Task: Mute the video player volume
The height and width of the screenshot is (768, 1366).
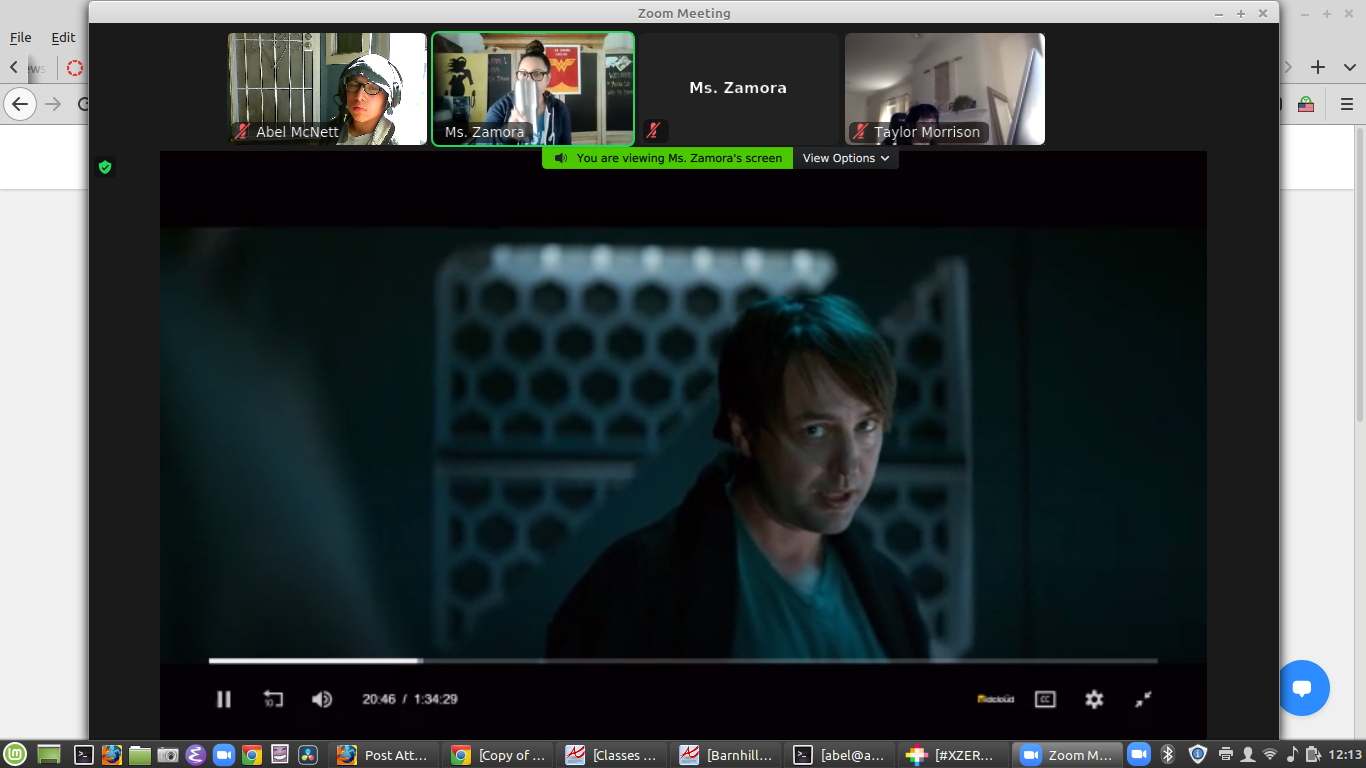Action: coord(322,699)
